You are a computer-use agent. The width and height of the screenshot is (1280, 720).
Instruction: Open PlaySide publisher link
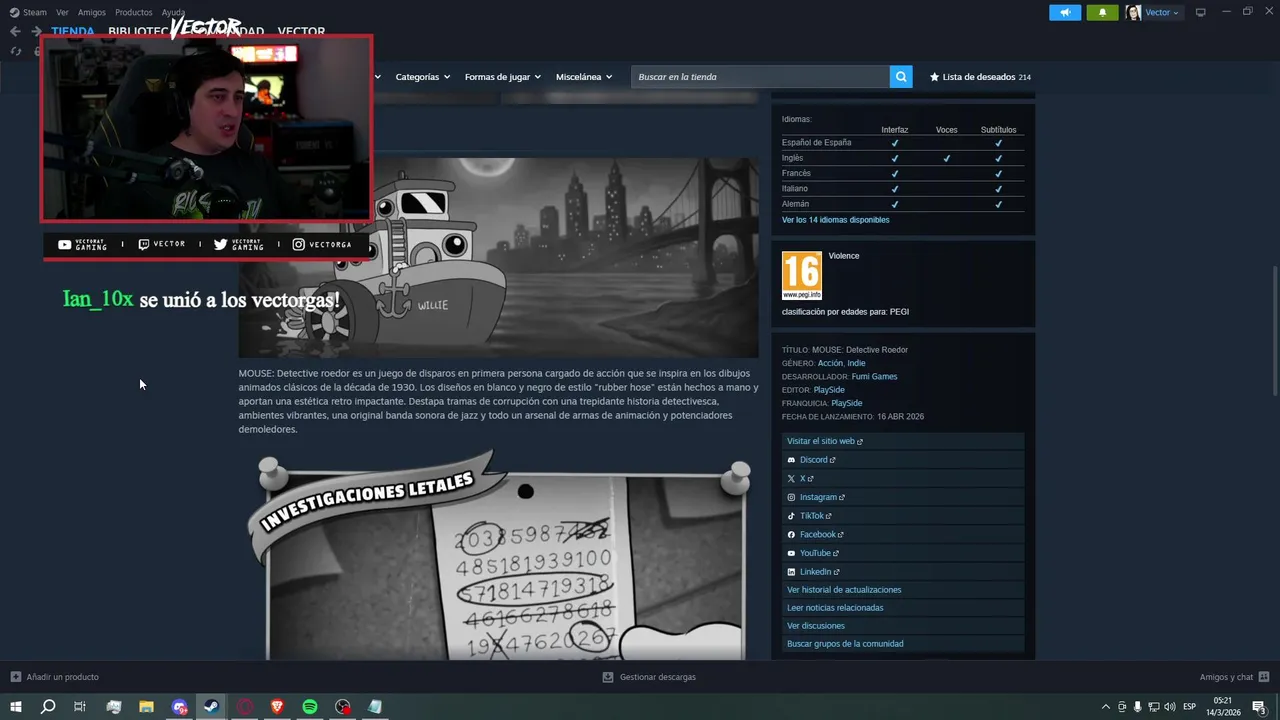click(829, 390)
